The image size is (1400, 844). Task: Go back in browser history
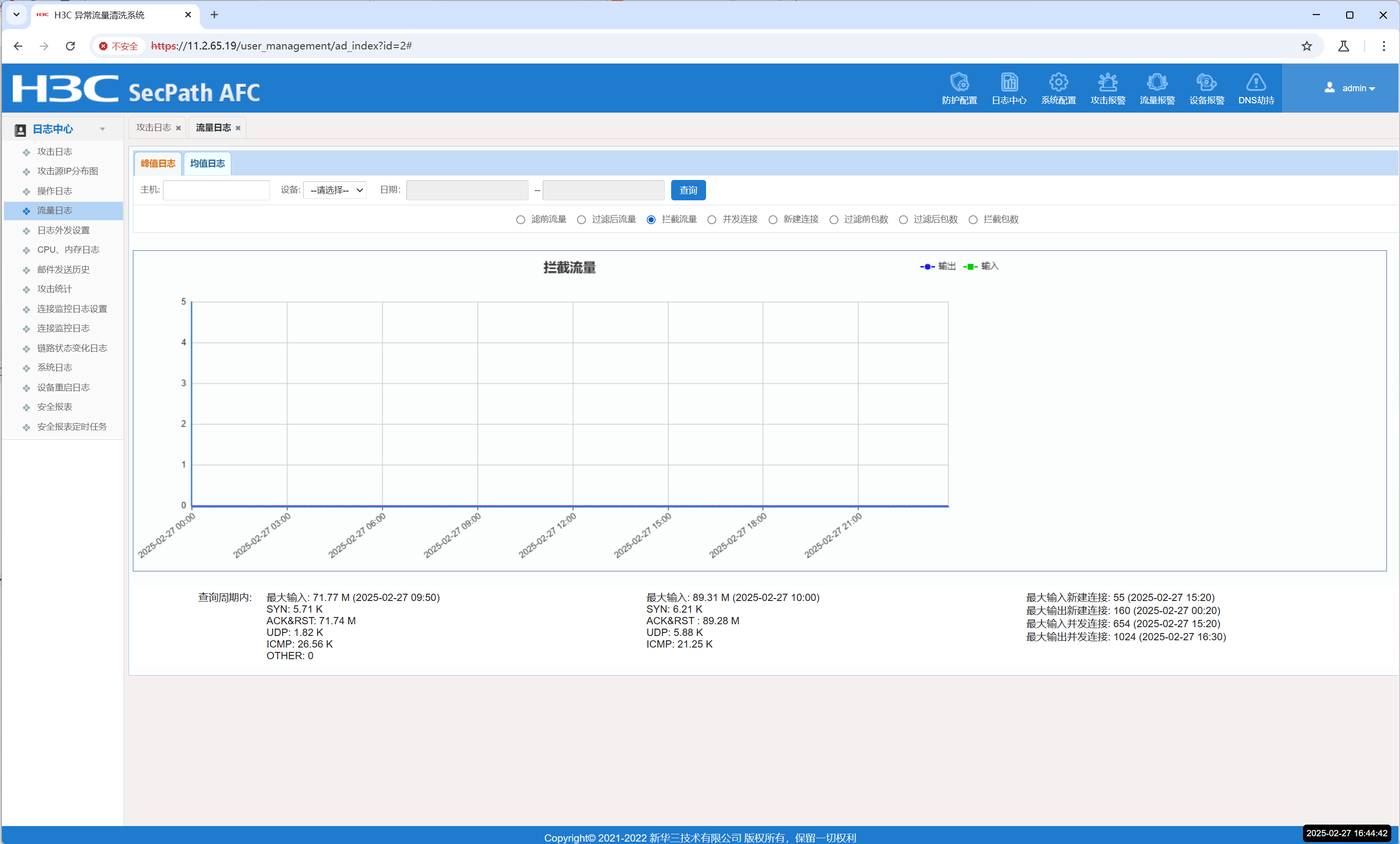tap(18, 46)
